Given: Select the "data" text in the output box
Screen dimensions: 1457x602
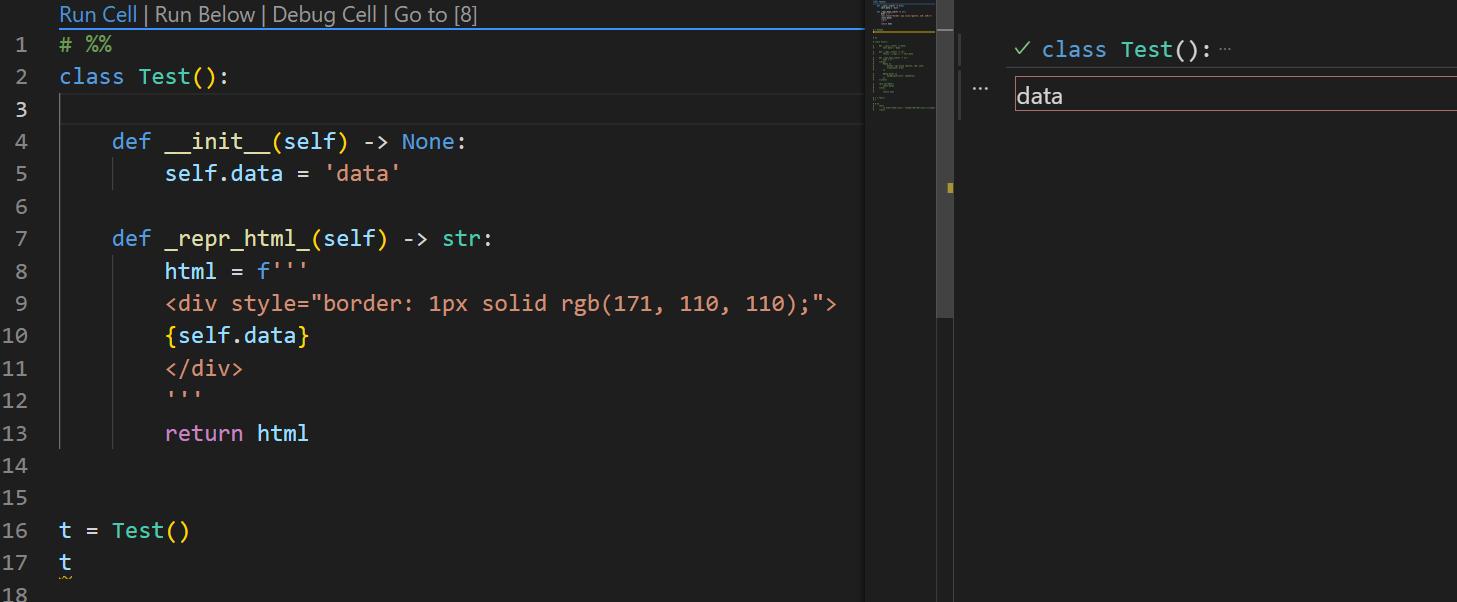Looking at the screenshot, I should tap(1040, 95).
